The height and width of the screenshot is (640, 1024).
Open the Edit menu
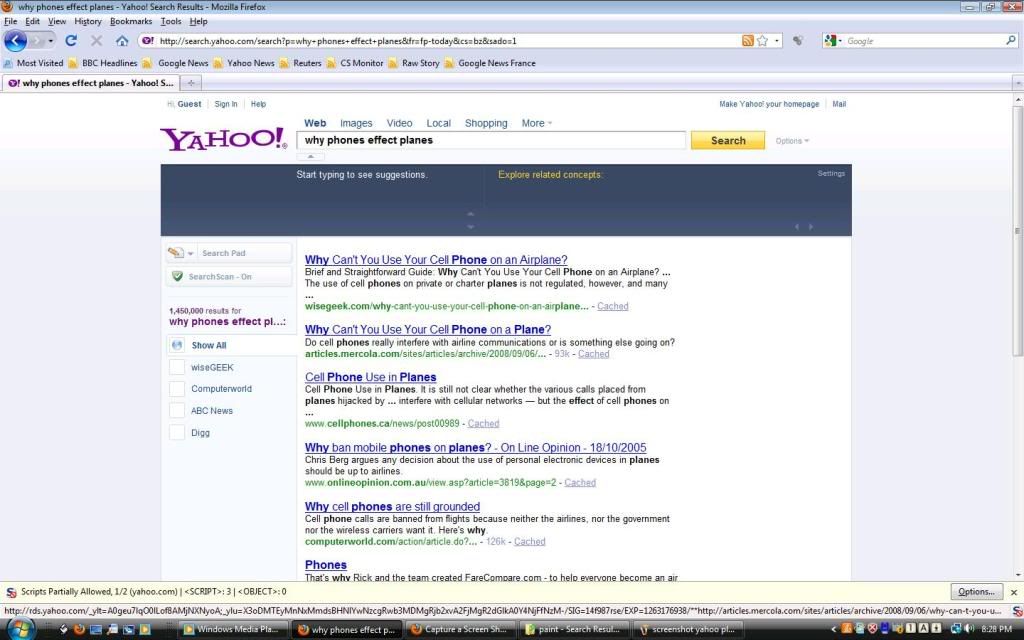pos(33,21)
